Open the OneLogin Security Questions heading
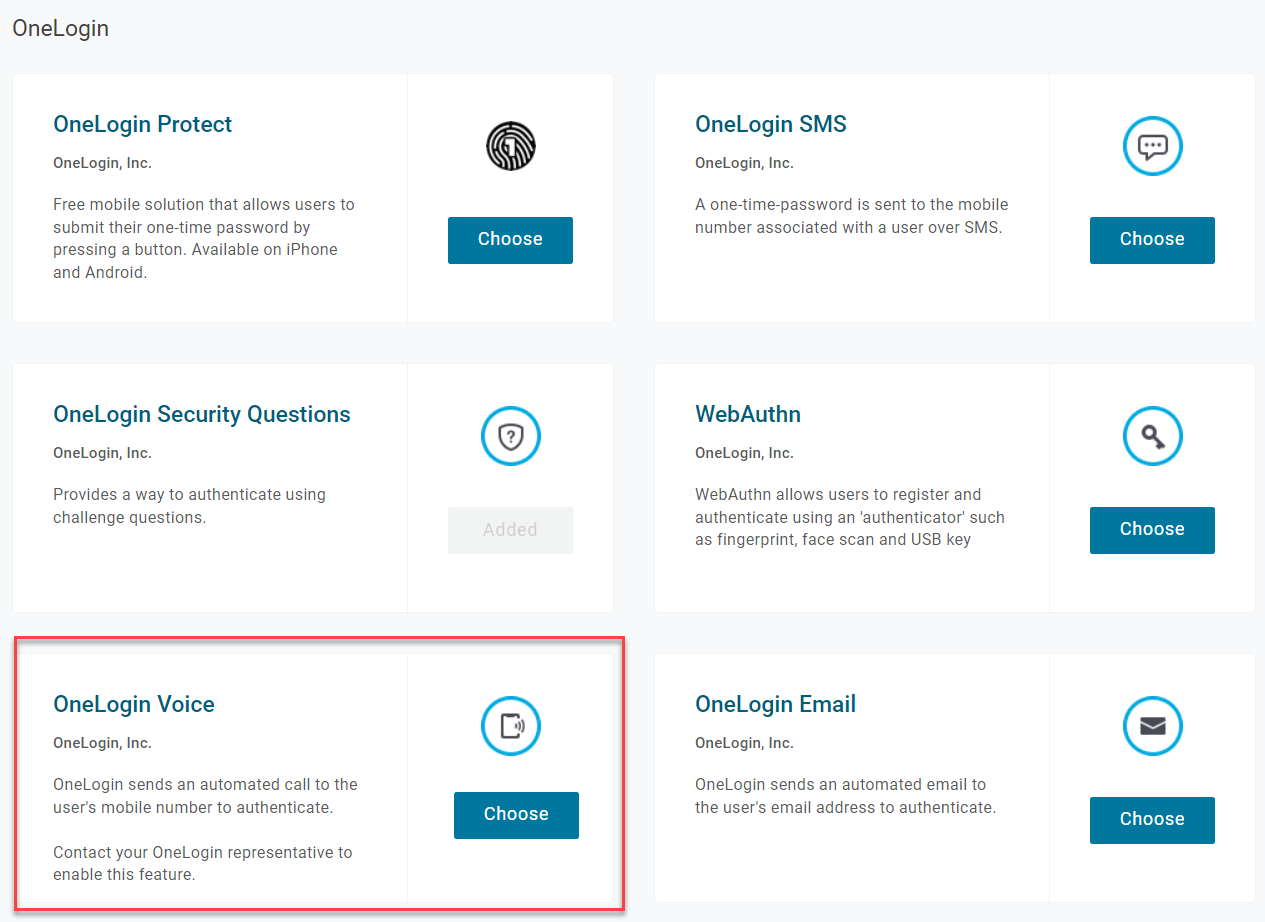The width and height of the screenshot is (1265, 922). click(x=201, y=414)
